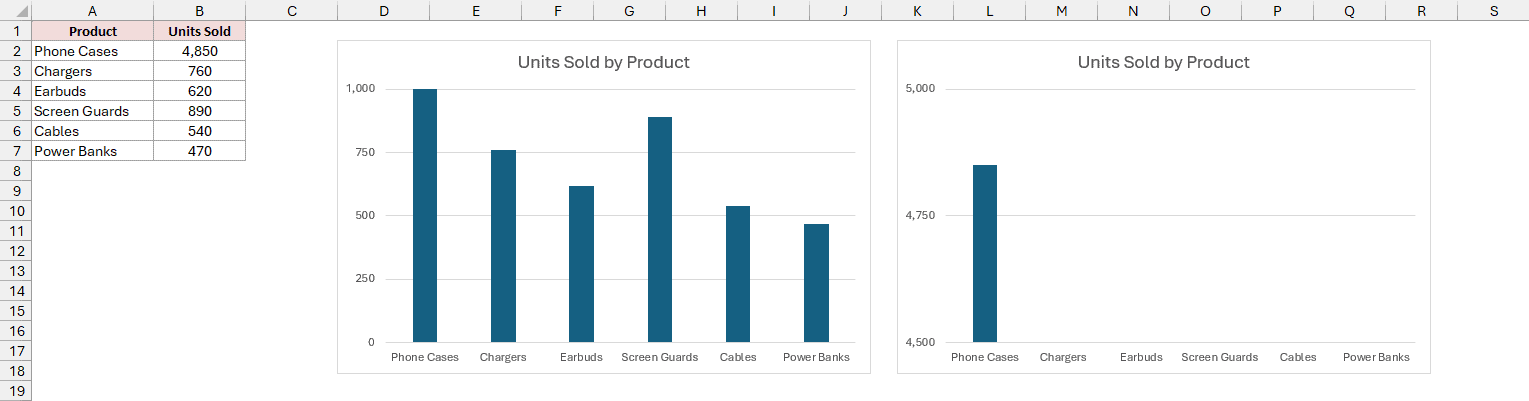Image resolution: width=1529 pixels, height=401 pixels.
Task: Select the cell with value 540
Action: pos(200,131)
